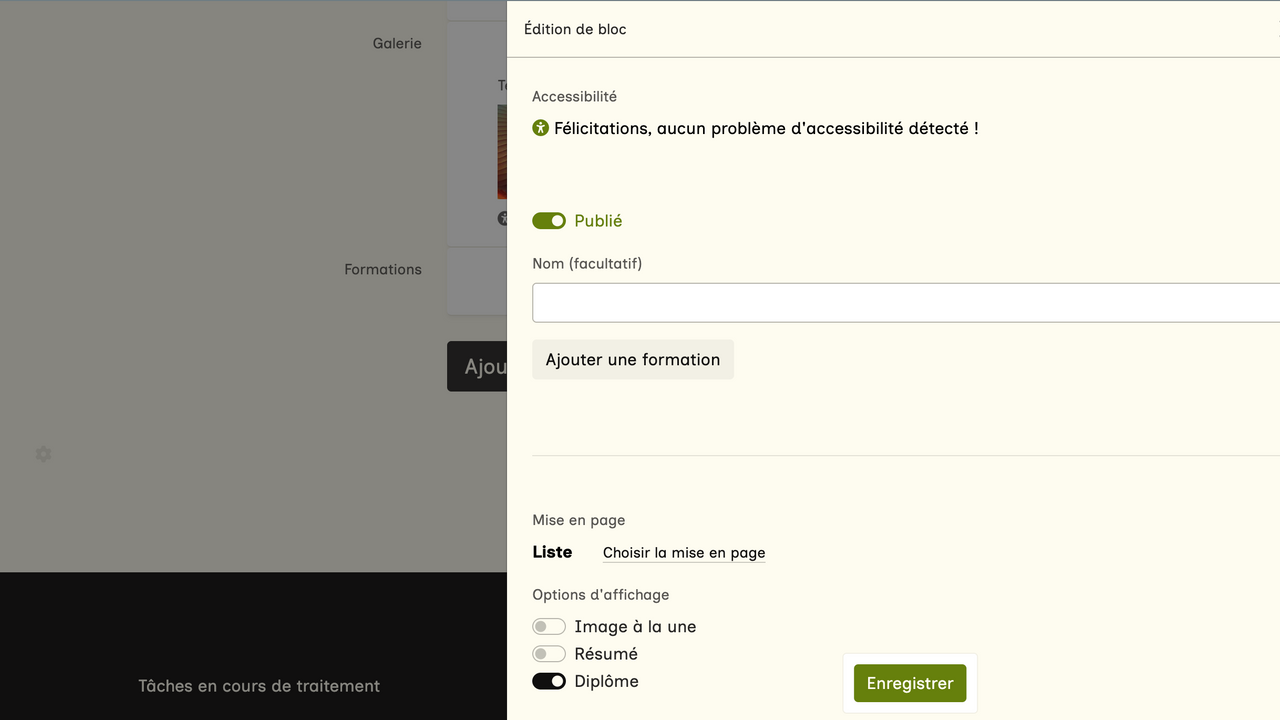
Task: Select the Galerie block label
Action: [397, 44]
